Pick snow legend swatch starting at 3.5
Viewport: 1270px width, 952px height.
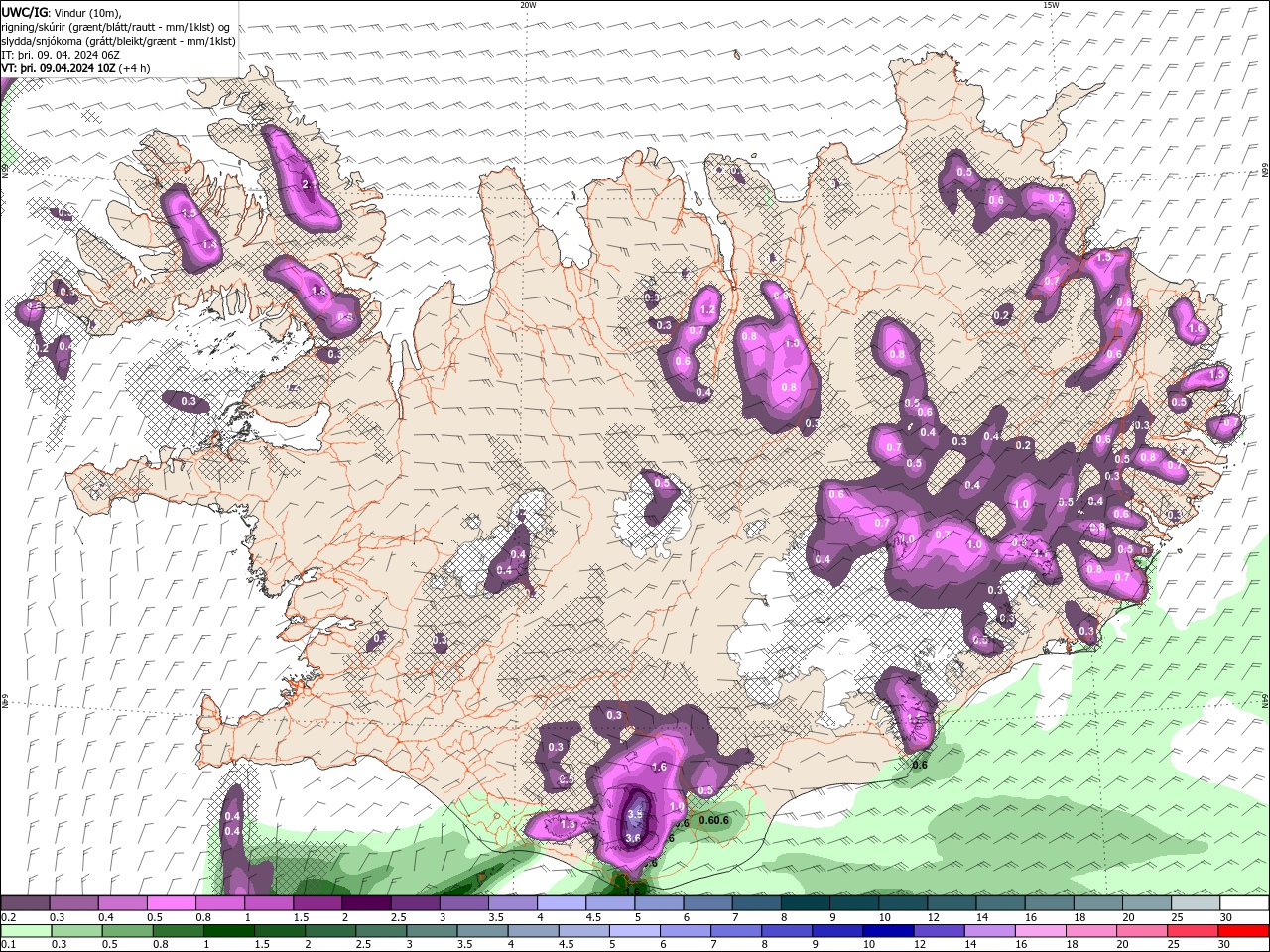[x=512, y=903]
